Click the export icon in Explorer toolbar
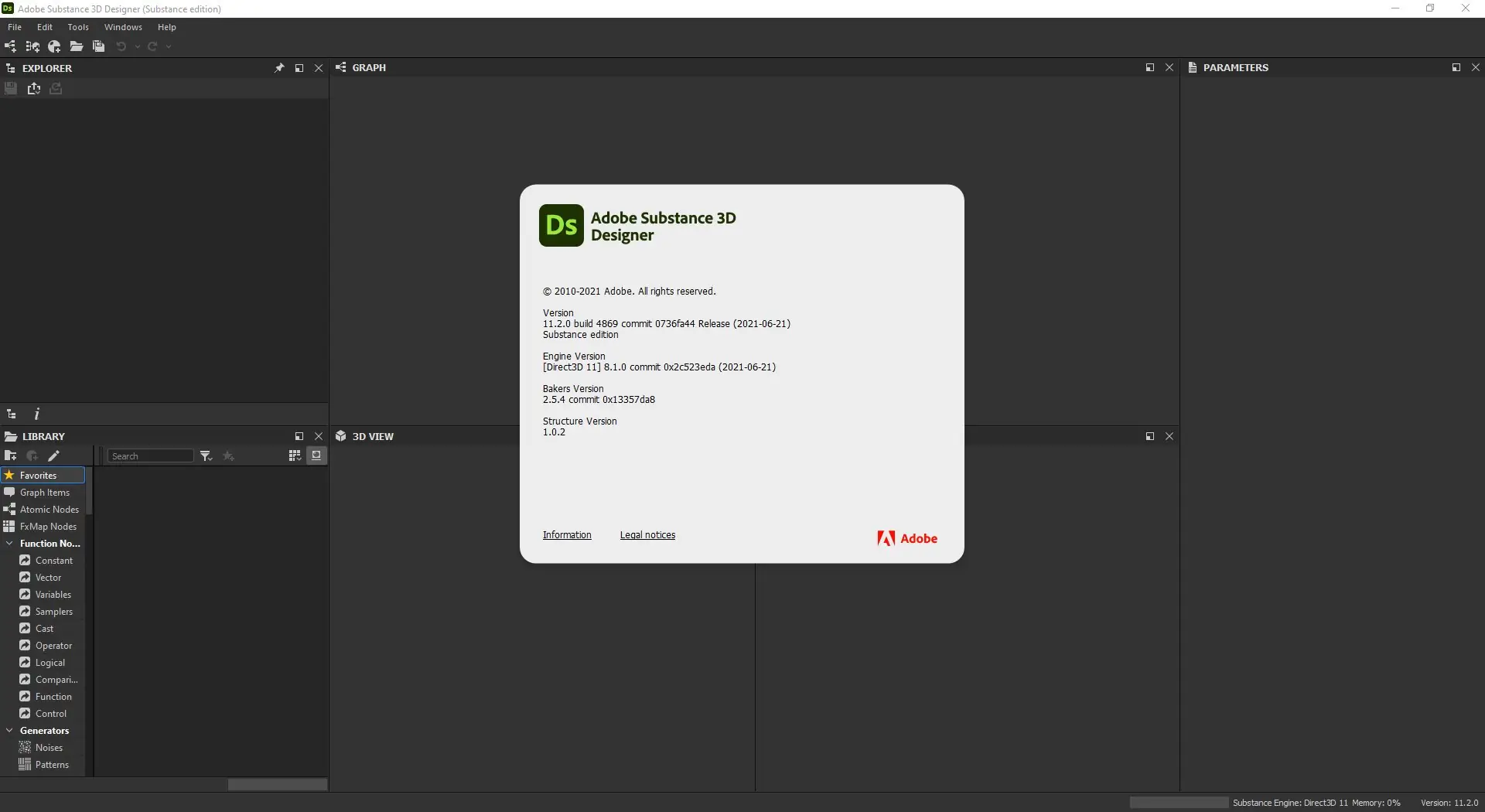The image size is (1485, 812). coord(33,89)
